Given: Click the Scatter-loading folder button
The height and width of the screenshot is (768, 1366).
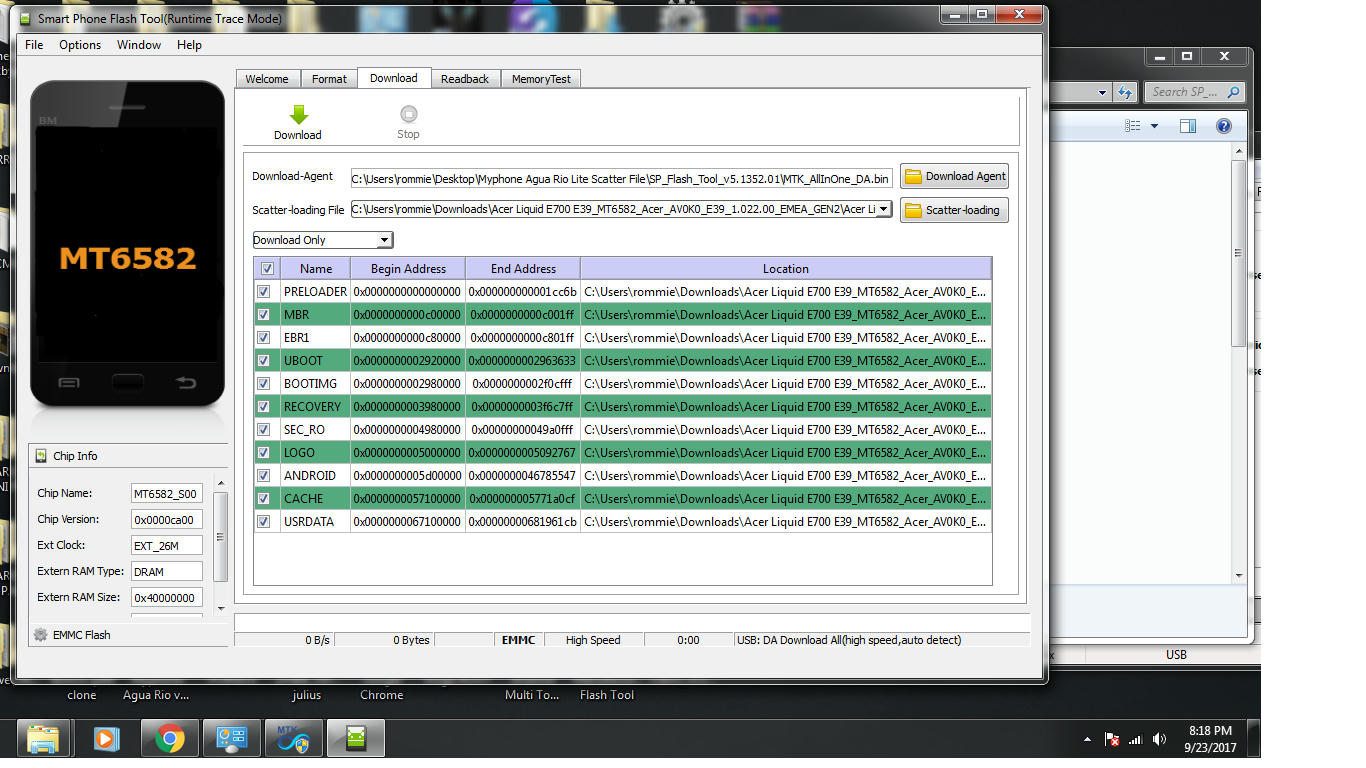Looking at the screenshot, I should 954,211.
